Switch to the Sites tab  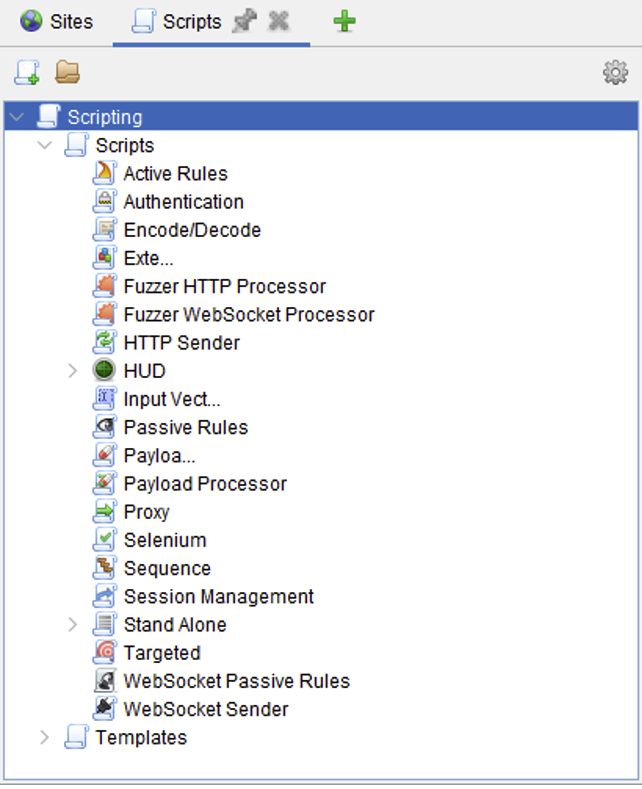56,21
